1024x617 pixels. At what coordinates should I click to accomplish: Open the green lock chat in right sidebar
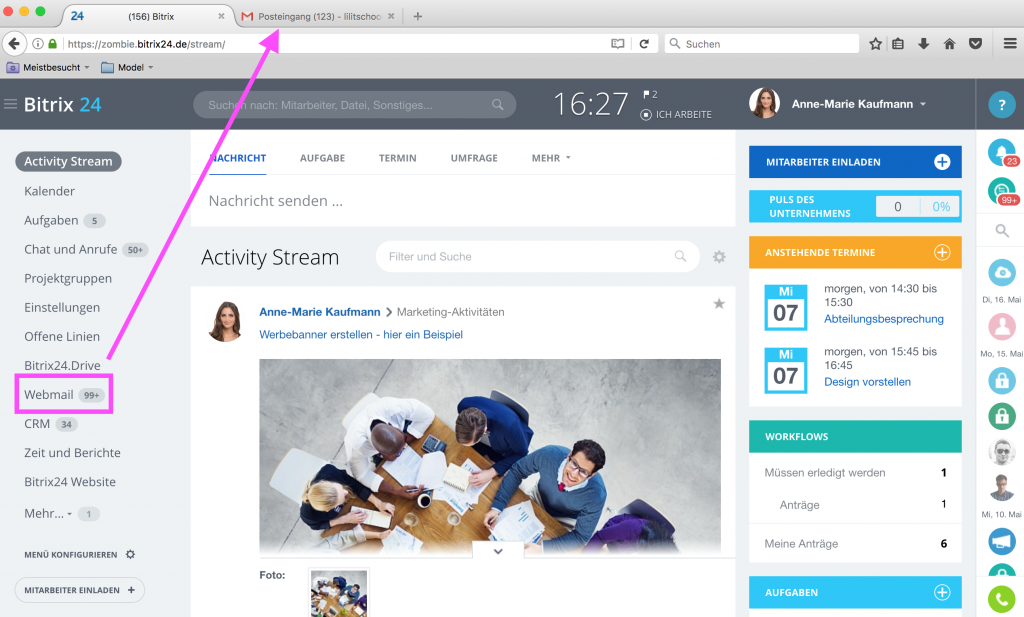tap(1002, 416)
